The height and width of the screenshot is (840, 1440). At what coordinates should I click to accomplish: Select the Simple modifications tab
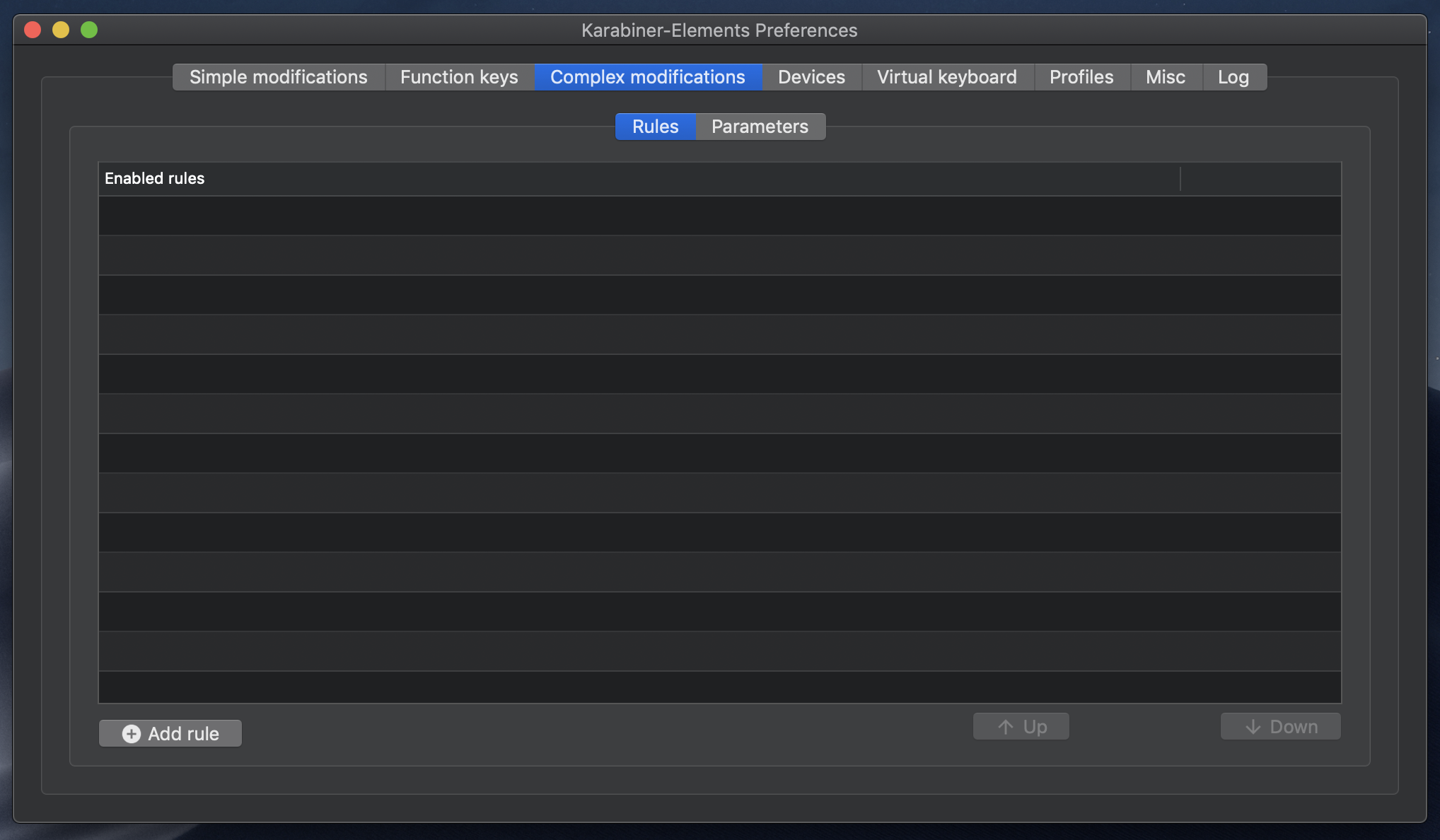[278, 75]
